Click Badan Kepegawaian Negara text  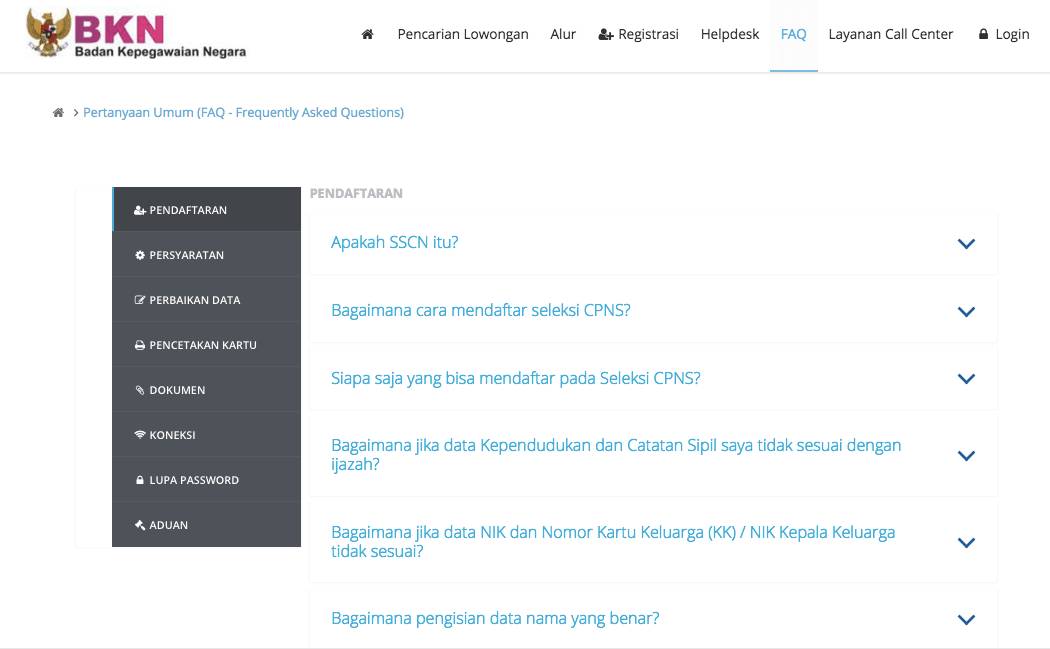pyautogui.click(x=160, y=52)
